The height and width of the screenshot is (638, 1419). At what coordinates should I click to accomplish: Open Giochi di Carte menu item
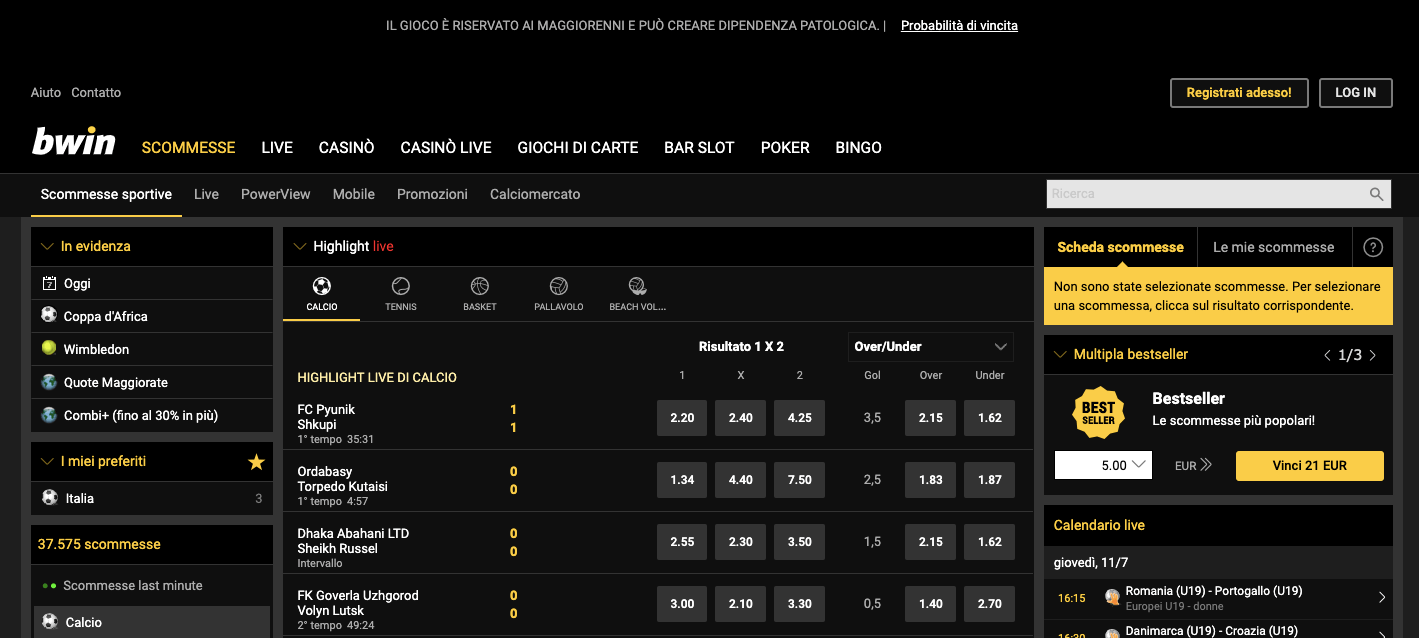(x=578, y=147)
